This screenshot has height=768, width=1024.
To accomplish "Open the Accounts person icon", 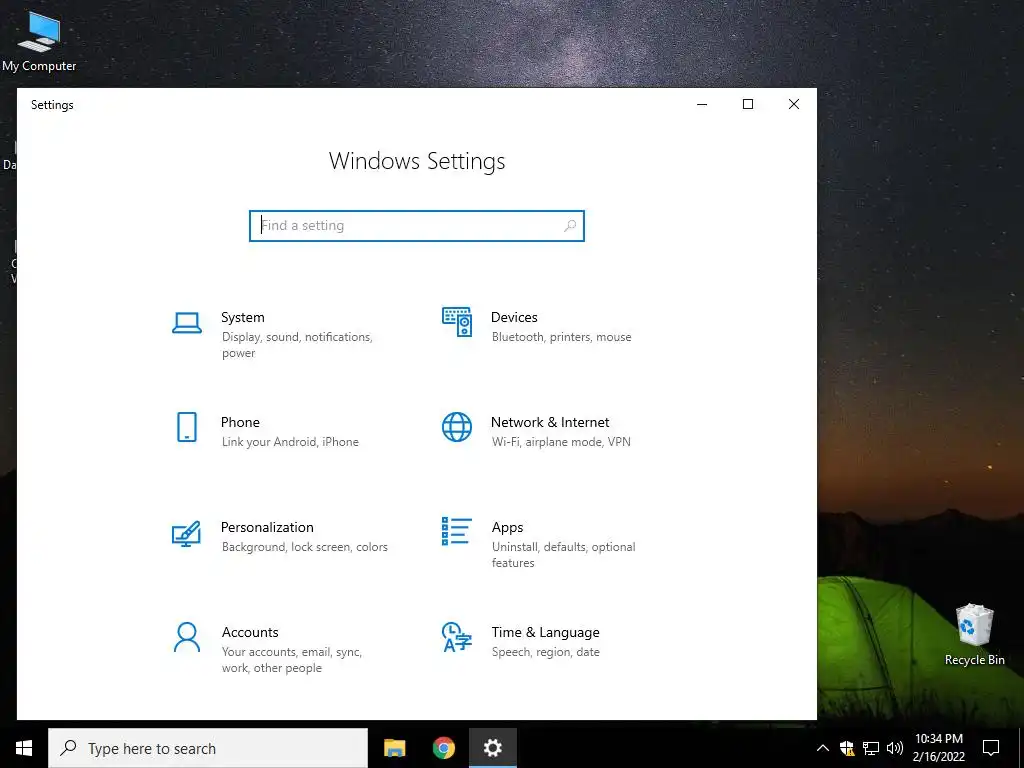I will (x=187, y=637).
